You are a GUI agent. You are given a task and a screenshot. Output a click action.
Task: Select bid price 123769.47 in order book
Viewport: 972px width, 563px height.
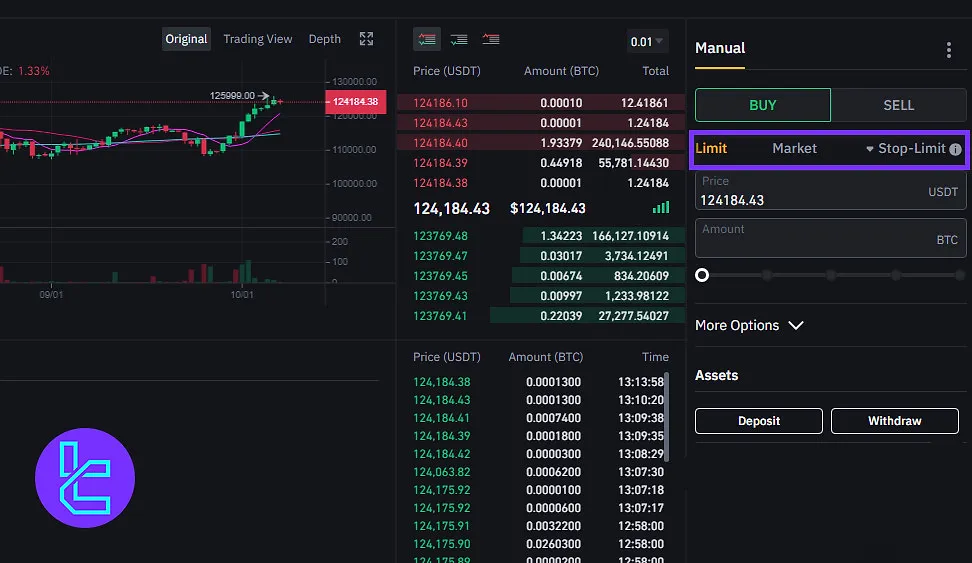440,256
